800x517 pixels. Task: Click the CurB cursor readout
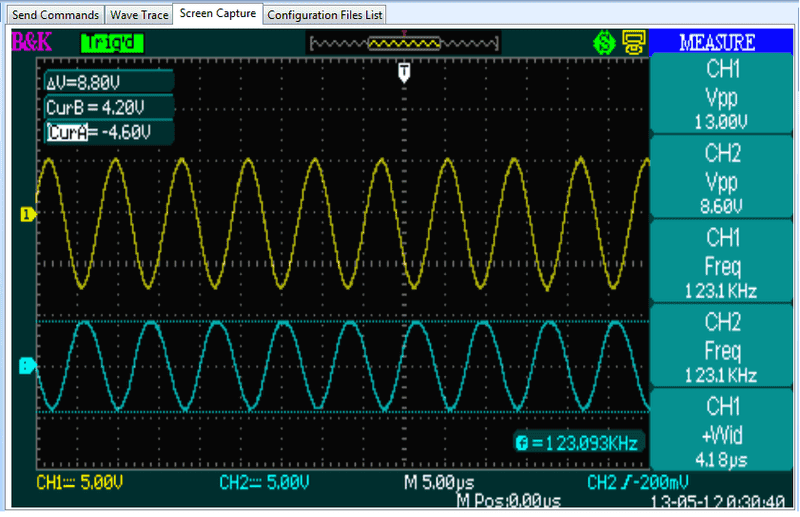pos(98,107)
